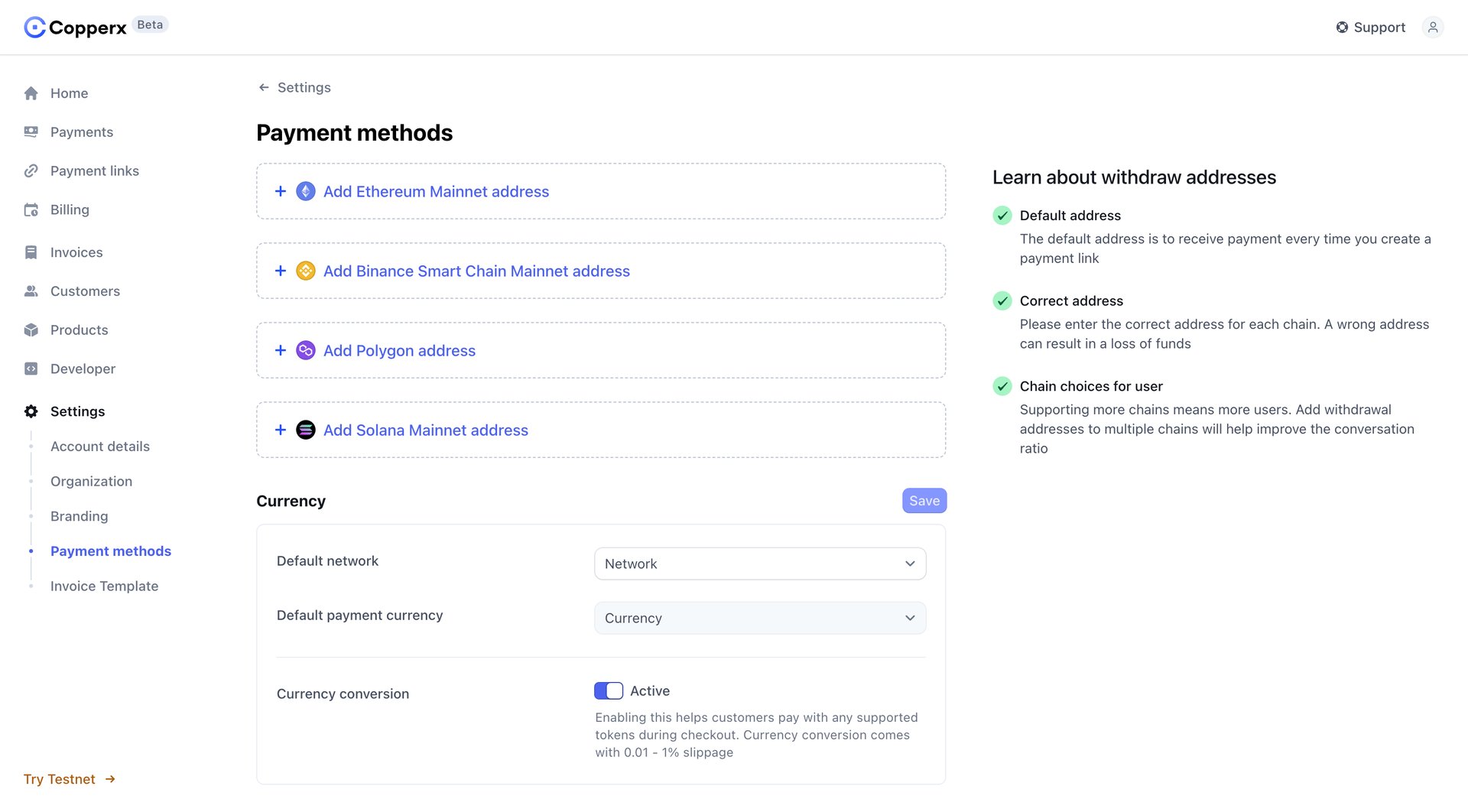Click the Payment links chain icon

tap(31, 171)
